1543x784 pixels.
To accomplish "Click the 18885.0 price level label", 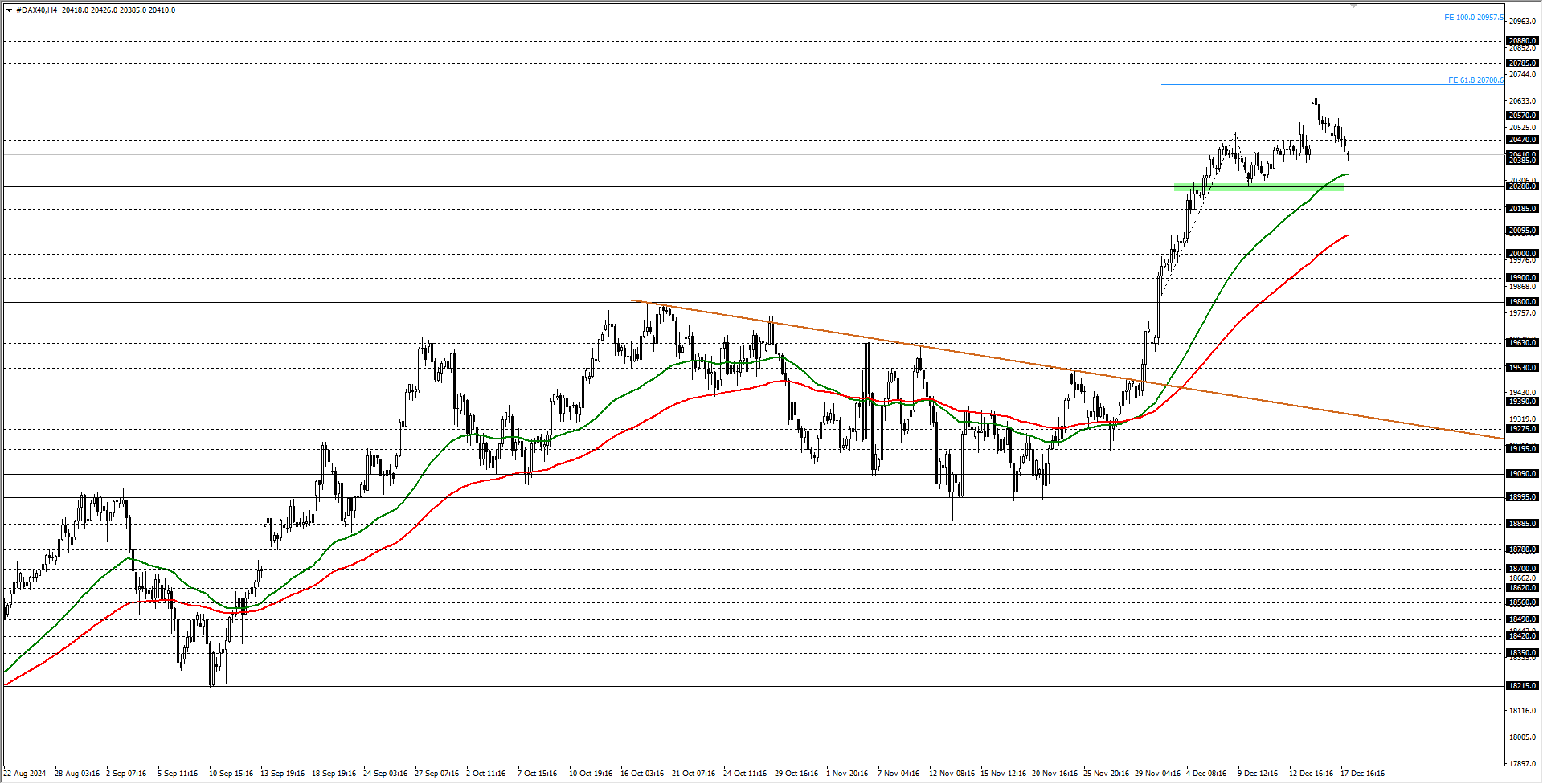I will [1522, 524].
